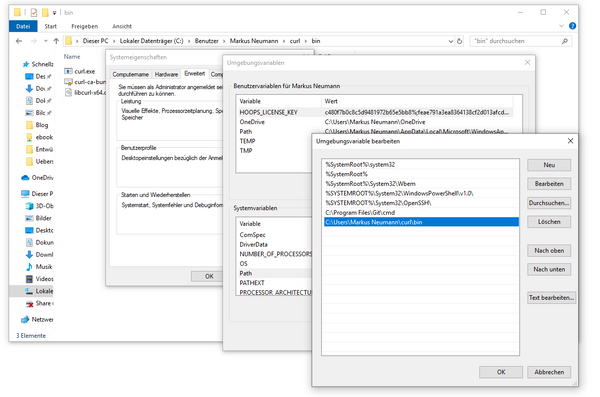
Task: Close the Umgebungsvariable bearbeiten dialog
Action: (570, 141)
